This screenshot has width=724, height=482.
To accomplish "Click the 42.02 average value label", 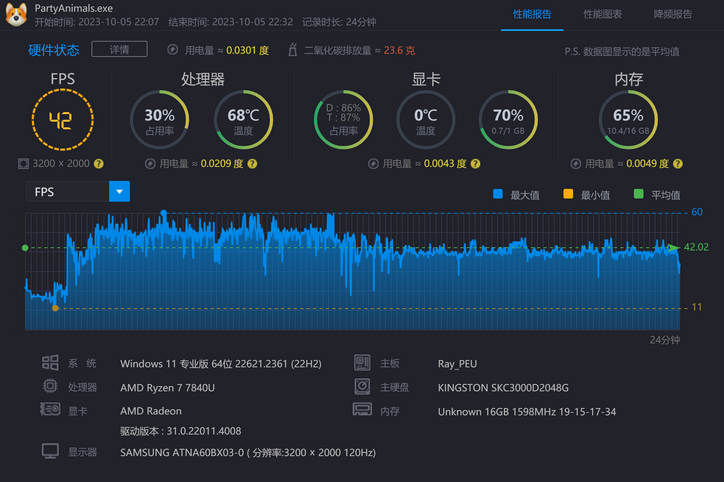I will 696,247.
